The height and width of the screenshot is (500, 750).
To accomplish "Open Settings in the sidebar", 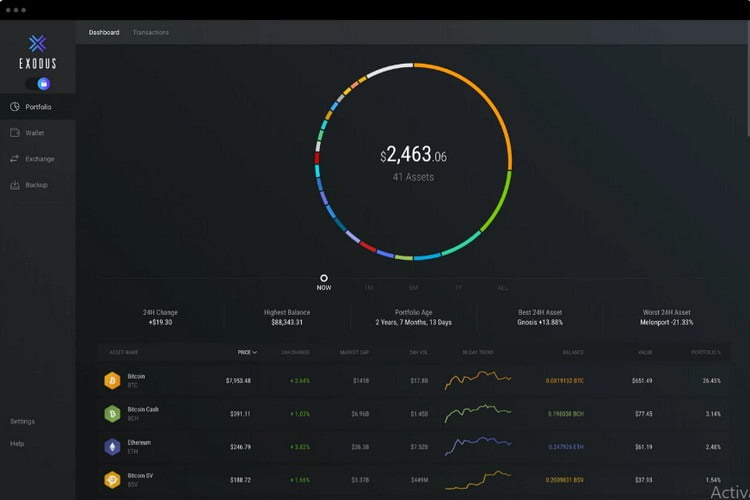I will coord(22,422).
